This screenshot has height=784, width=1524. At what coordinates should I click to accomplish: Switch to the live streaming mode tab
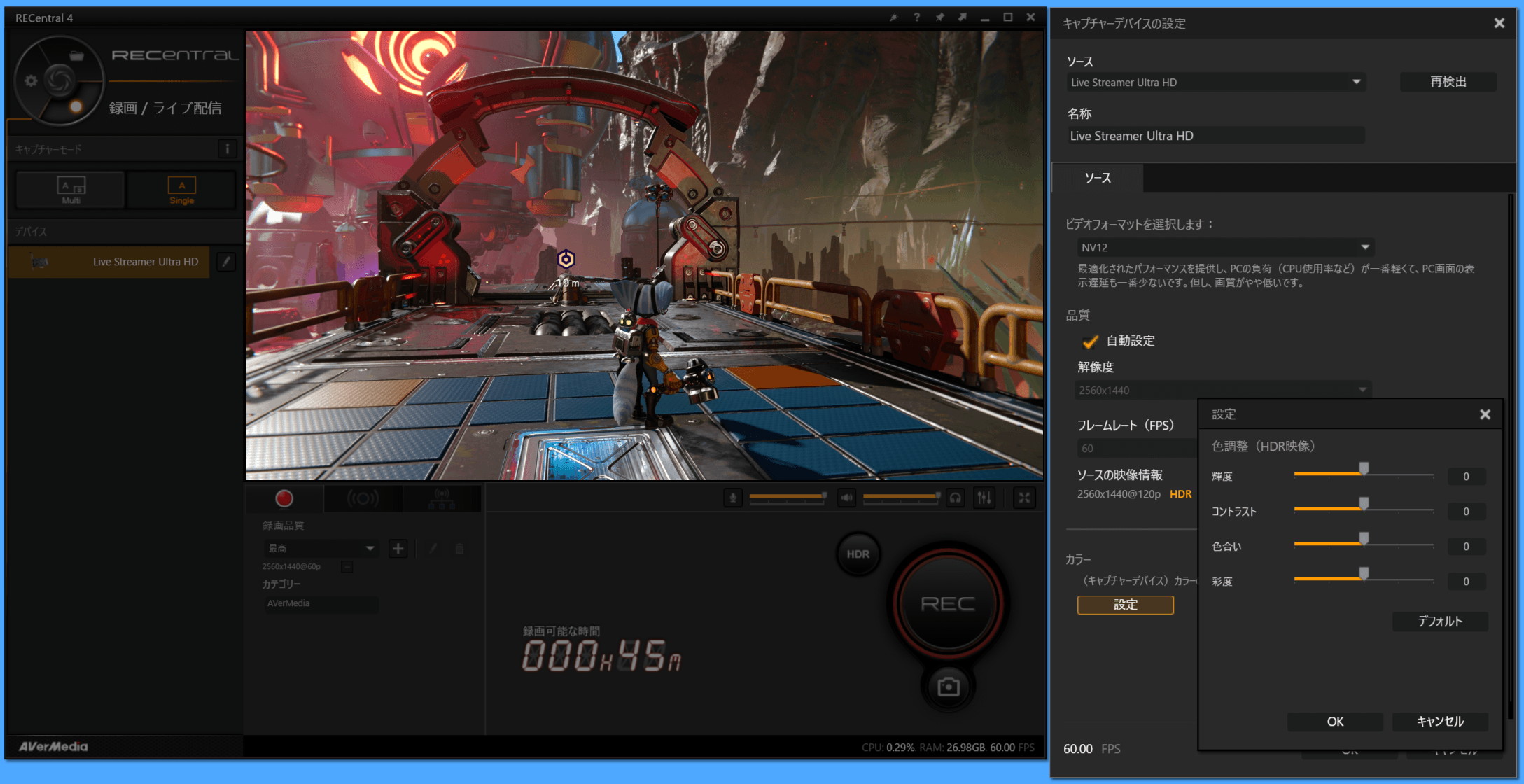point(363,498)
